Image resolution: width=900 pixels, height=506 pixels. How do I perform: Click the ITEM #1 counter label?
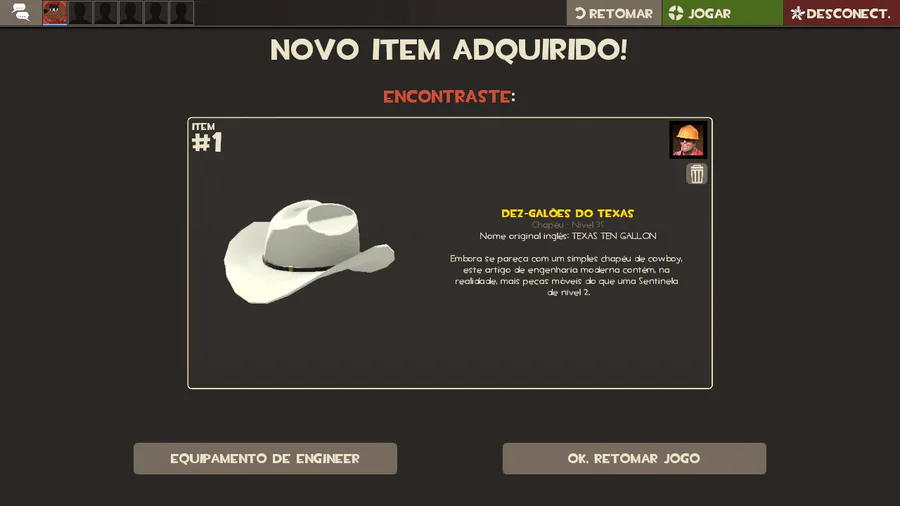point(207,138)
